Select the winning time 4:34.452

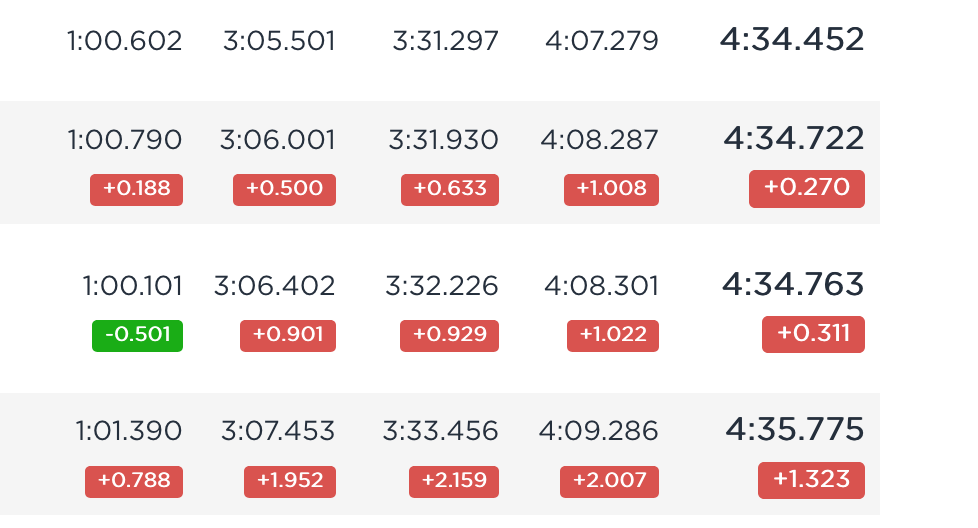pyautogui.click(x=792, y=39)
